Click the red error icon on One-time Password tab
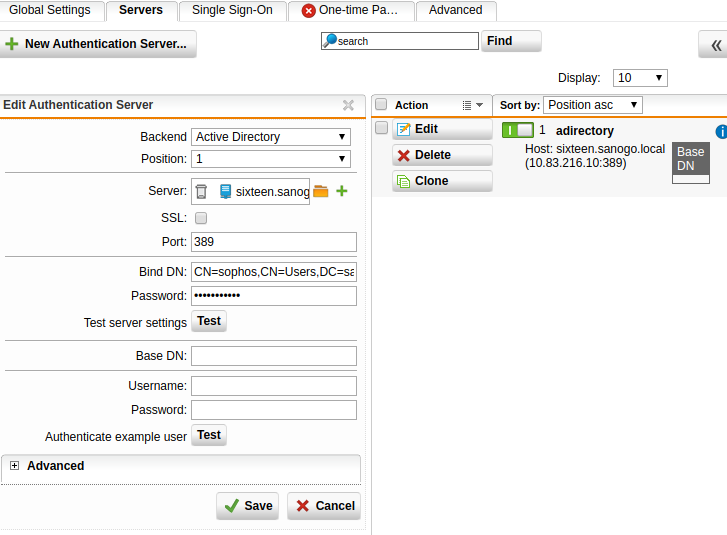Viewport: 727px width, 535px height. tap(308, 11)
